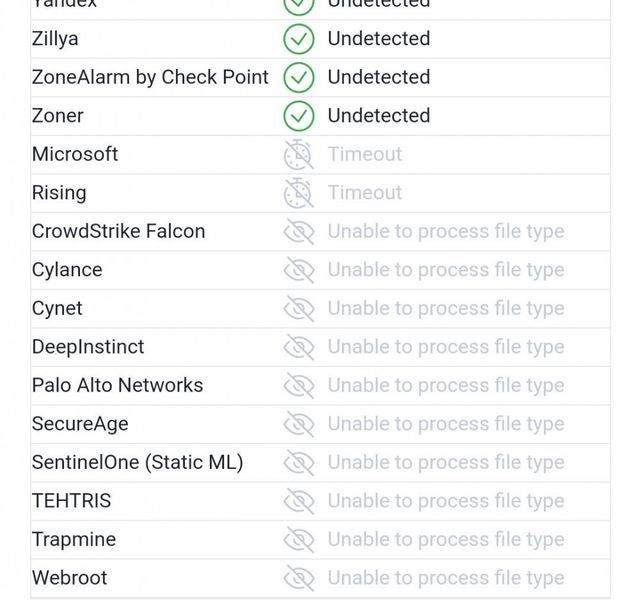Screen dimensions: 640x605
Task: Select the Microsoft vendor name
Action: pyautogui.click(x=75, y=154)
